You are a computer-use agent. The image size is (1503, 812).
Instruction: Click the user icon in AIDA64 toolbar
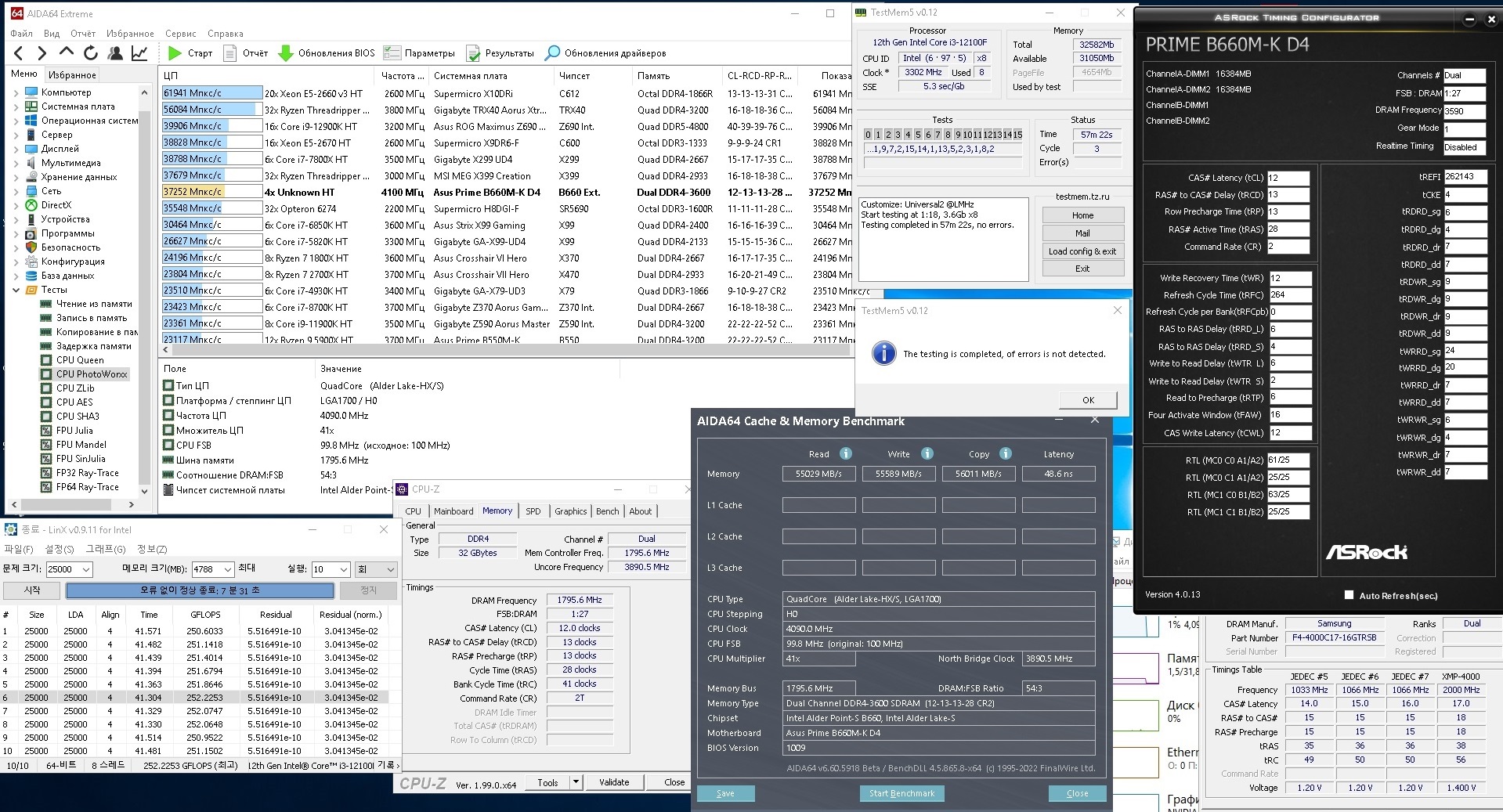pyautogui.click(x=115, y=53)
